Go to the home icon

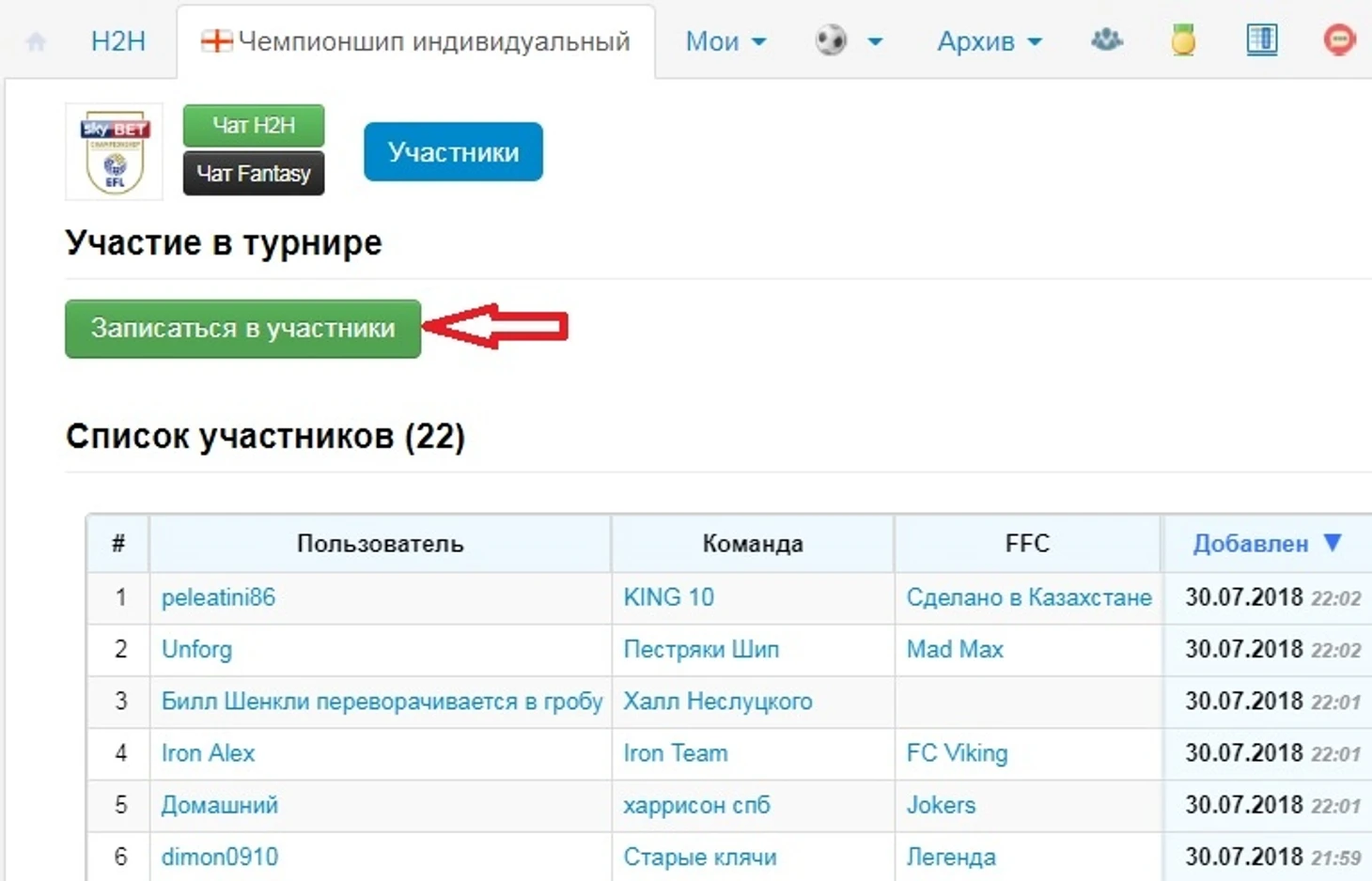[x=36, y=42]
